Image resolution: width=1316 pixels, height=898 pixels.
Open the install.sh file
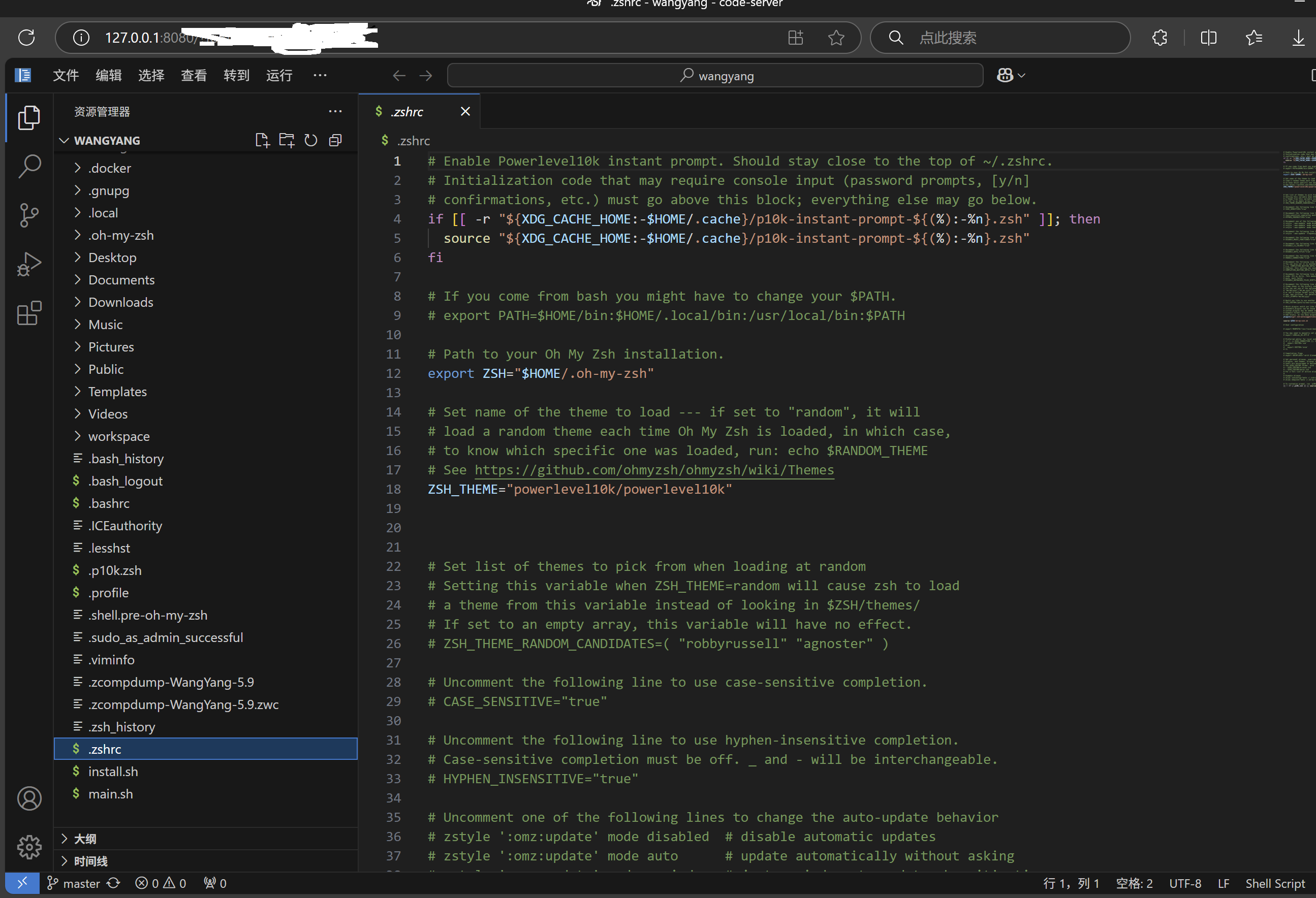[x=205, y=771]
